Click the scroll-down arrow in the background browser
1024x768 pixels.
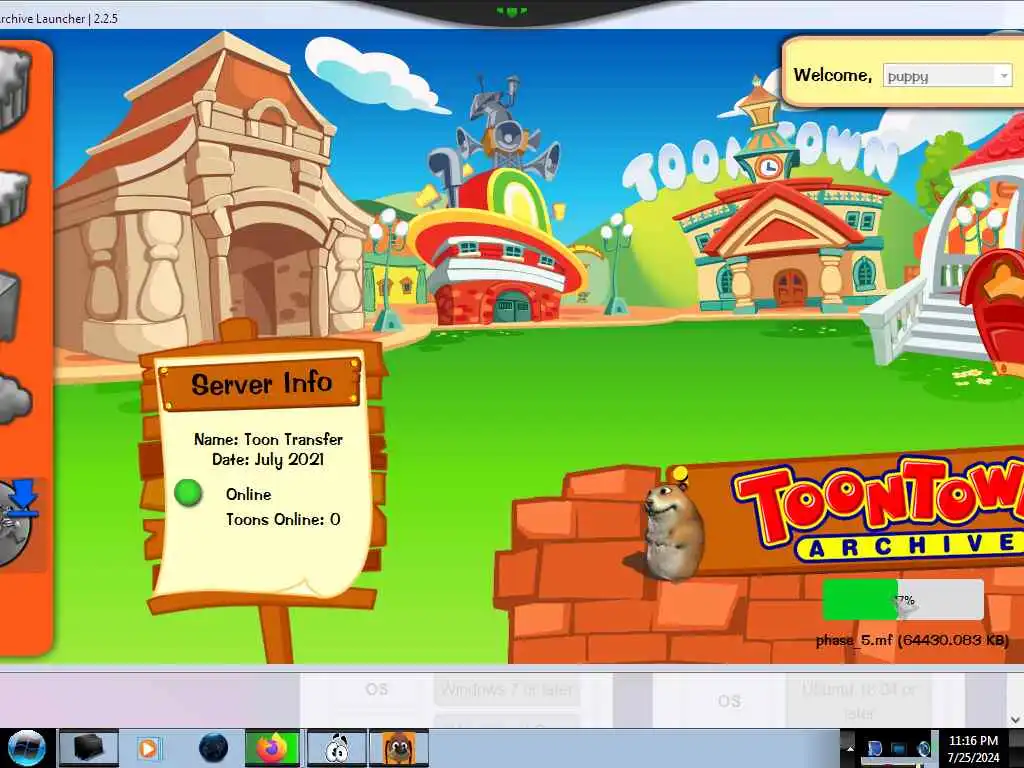[1016, 720]
